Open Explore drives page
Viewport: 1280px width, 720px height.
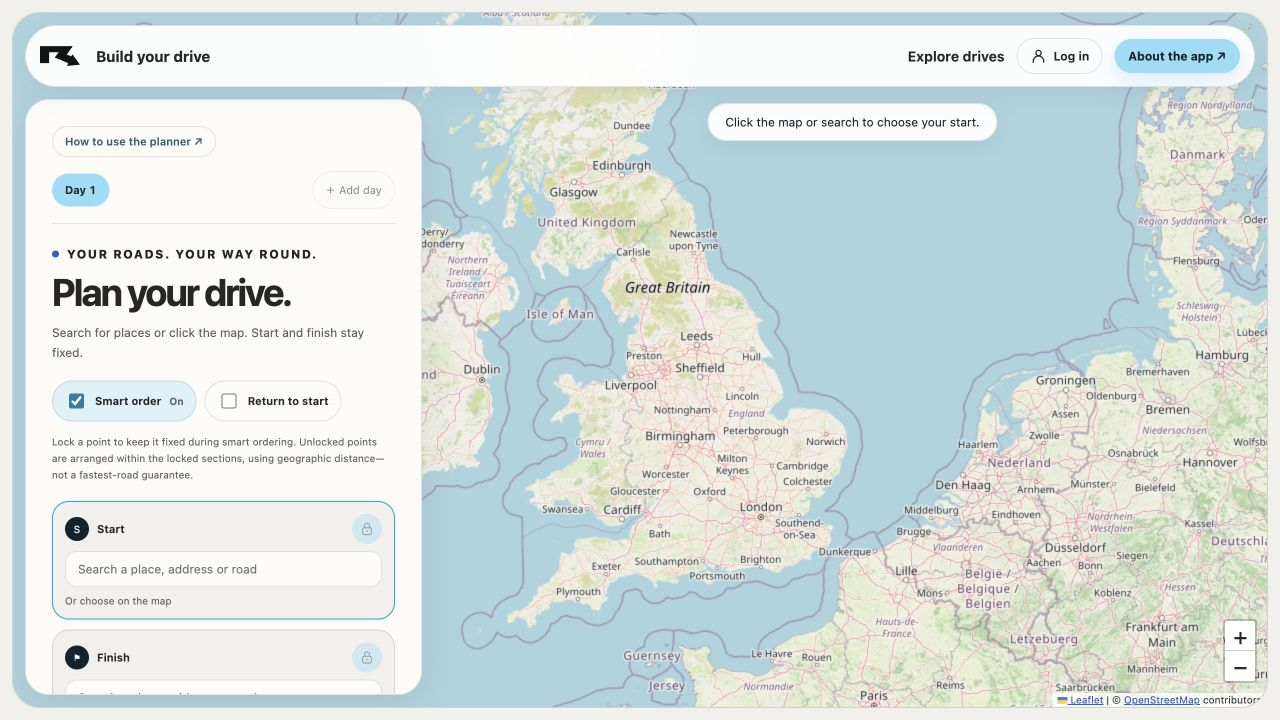(956, 56)
